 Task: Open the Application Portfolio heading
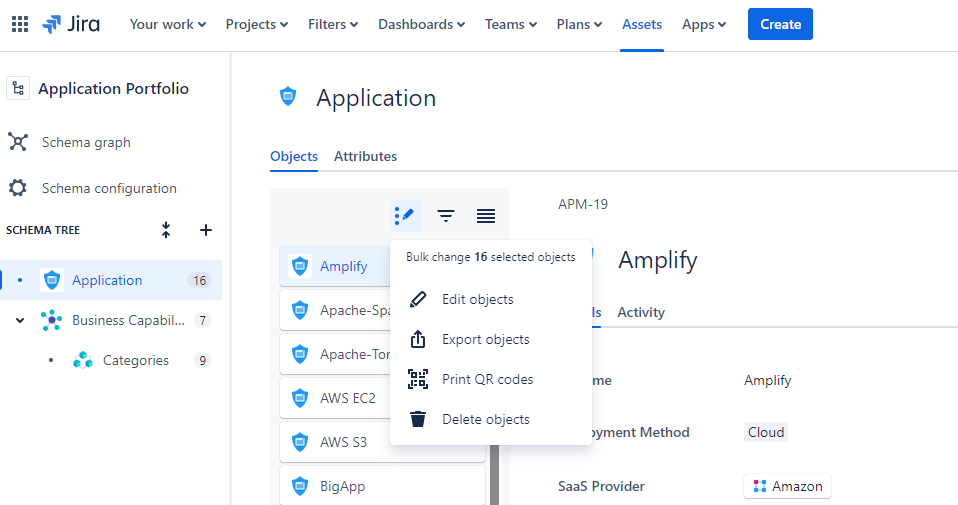[113, 89]
